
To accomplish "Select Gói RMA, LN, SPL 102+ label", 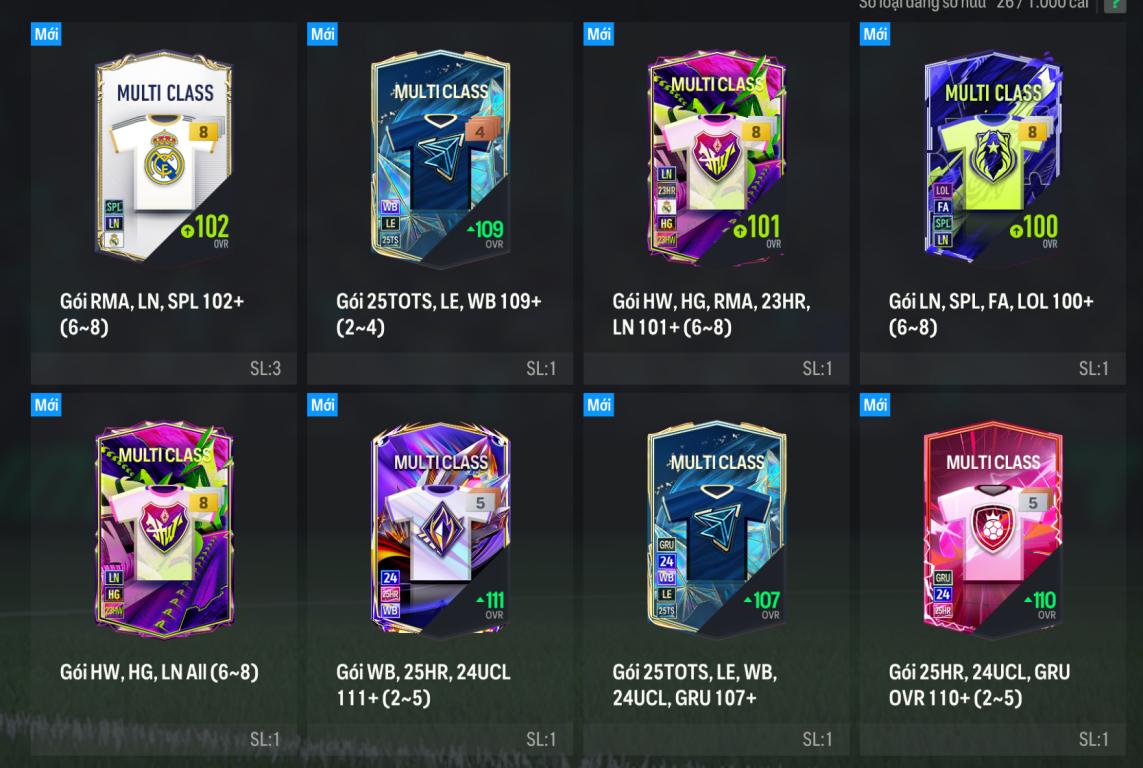I will tap(152, 314).
